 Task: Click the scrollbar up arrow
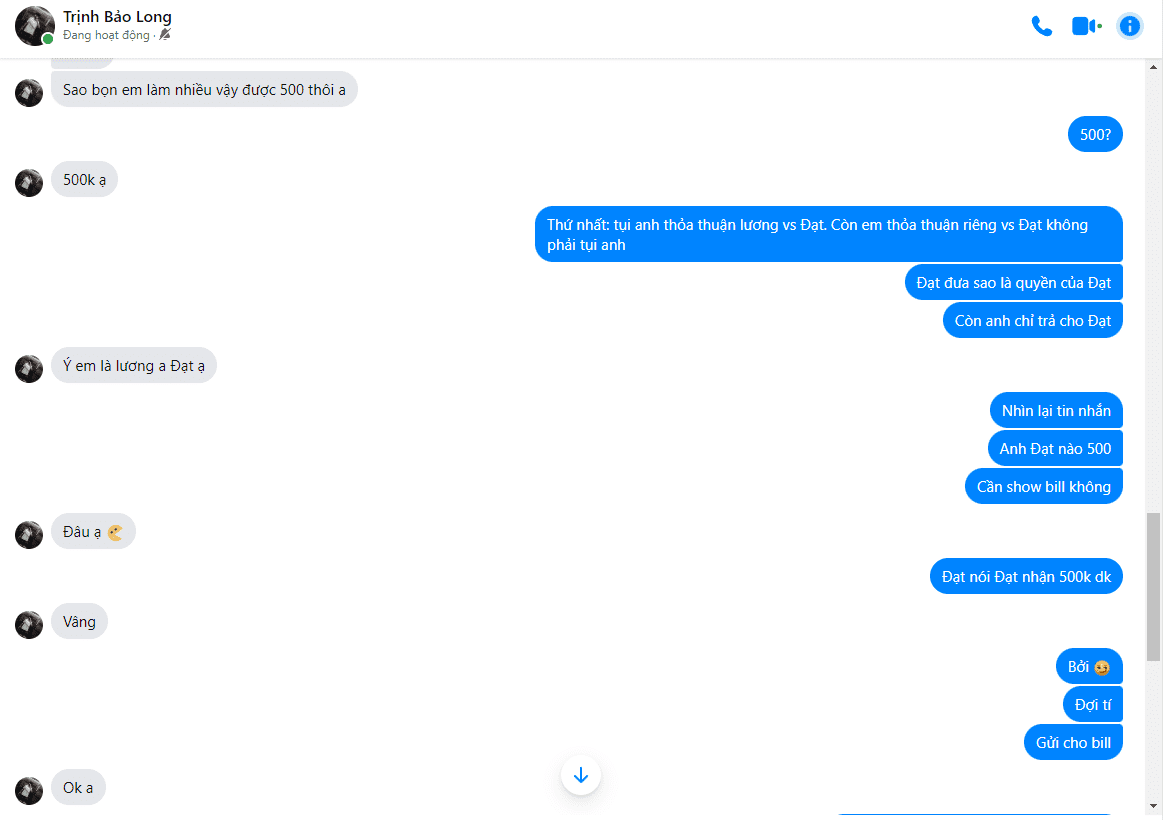pos(1153,67)
